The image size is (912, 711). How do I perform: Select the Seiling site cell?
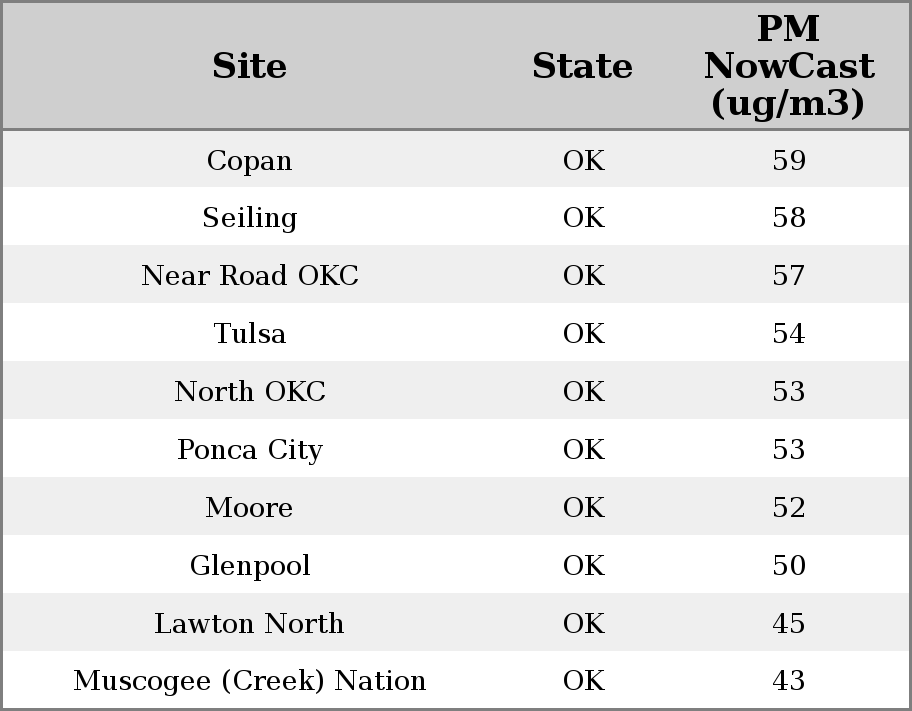(x=249, y=218)
